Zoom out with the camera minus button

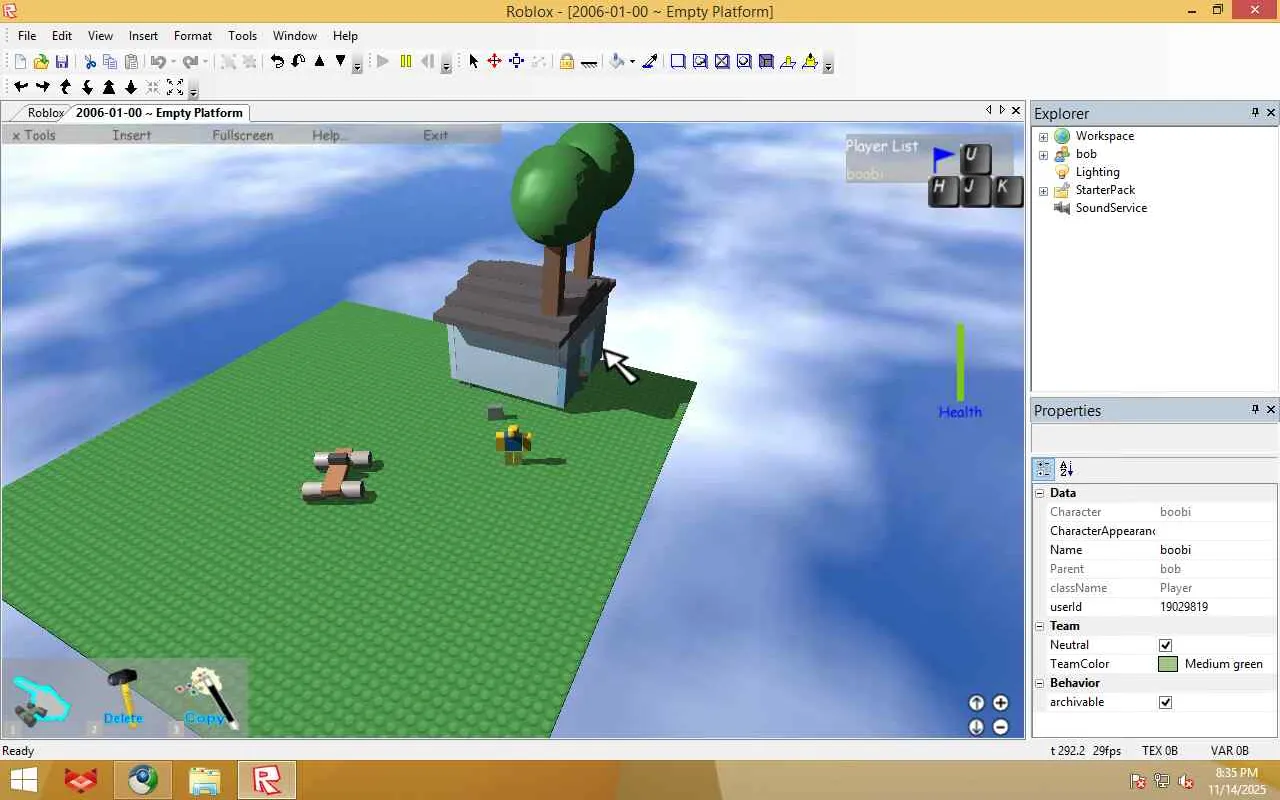click(1000, 727)
